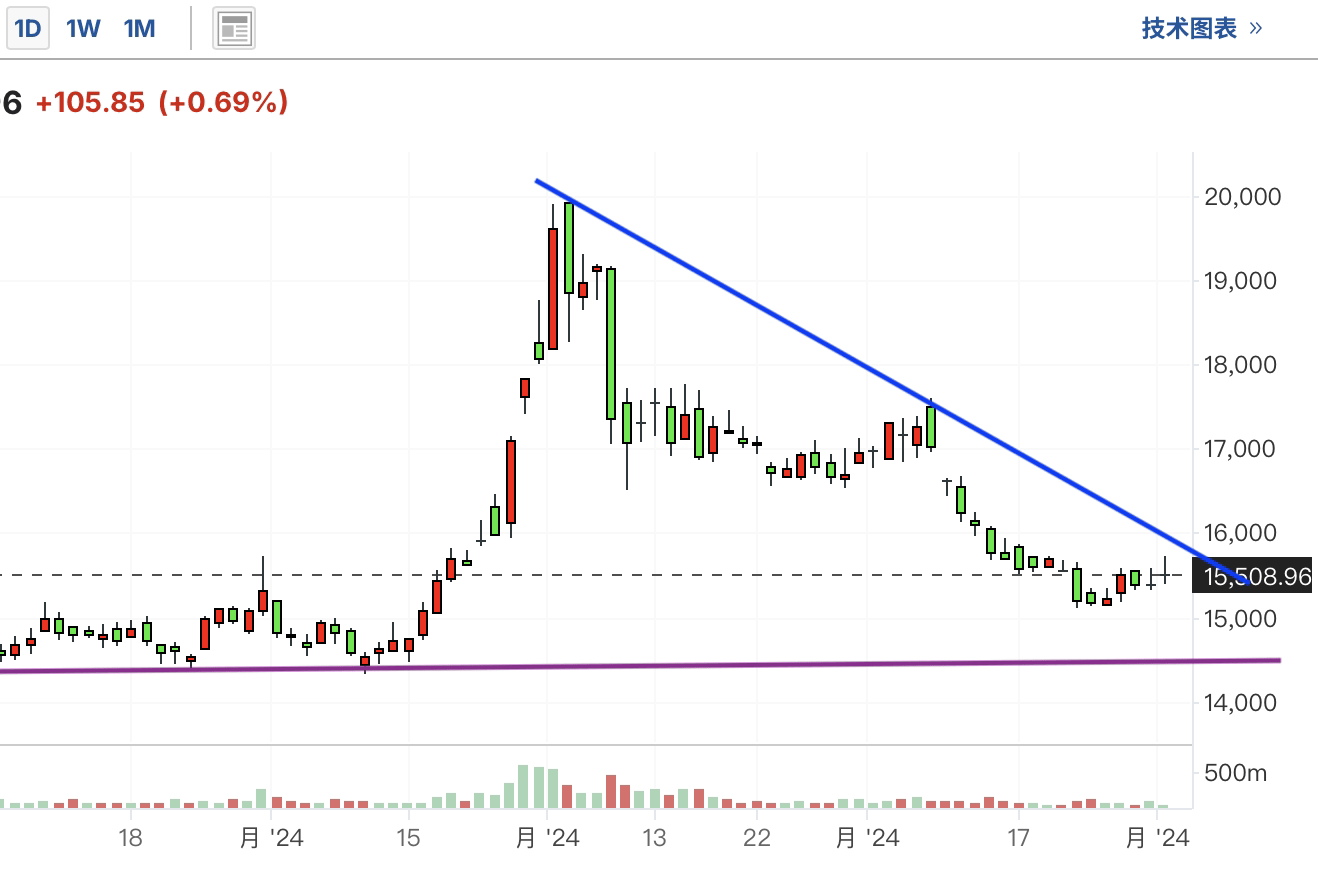This screenshot has width=1318, height=876.
Task: Click the 15,000 price axis label
Action: [x=1242, y=618]
